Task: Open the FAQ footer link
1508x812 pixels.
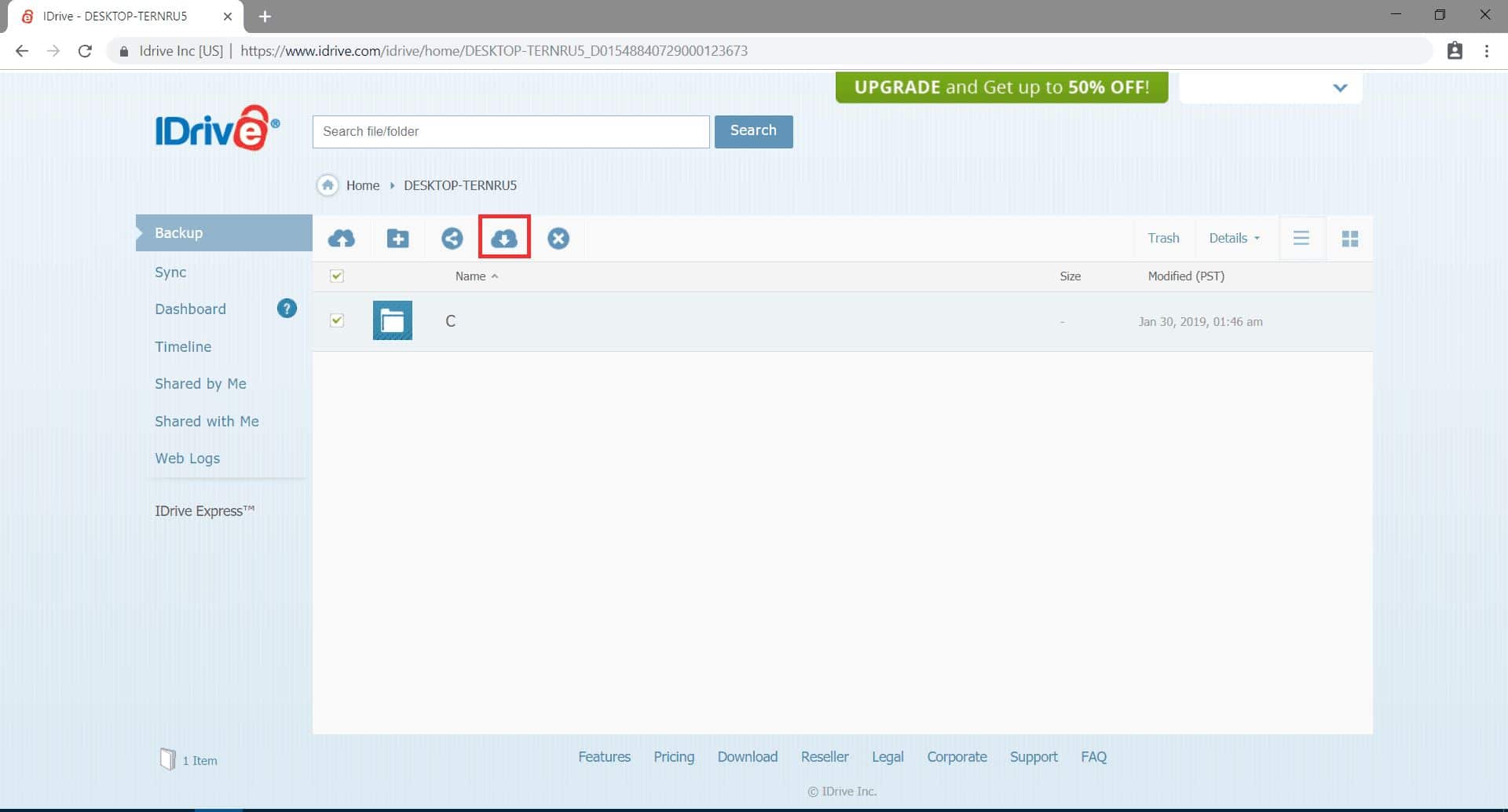Action: 1093,756
